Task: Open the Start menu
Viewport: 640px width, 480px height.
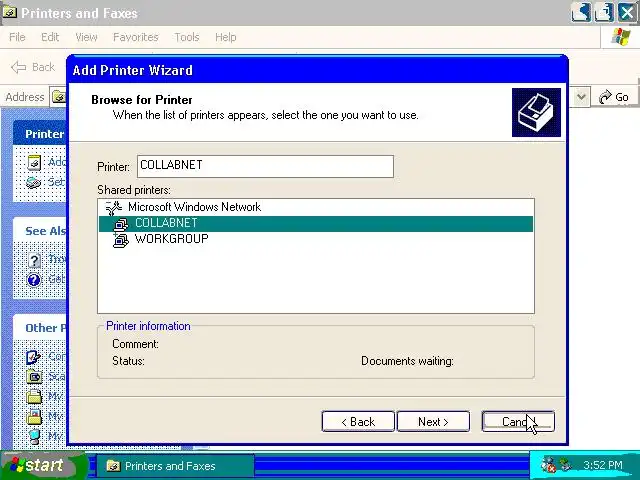Action: 44,465
